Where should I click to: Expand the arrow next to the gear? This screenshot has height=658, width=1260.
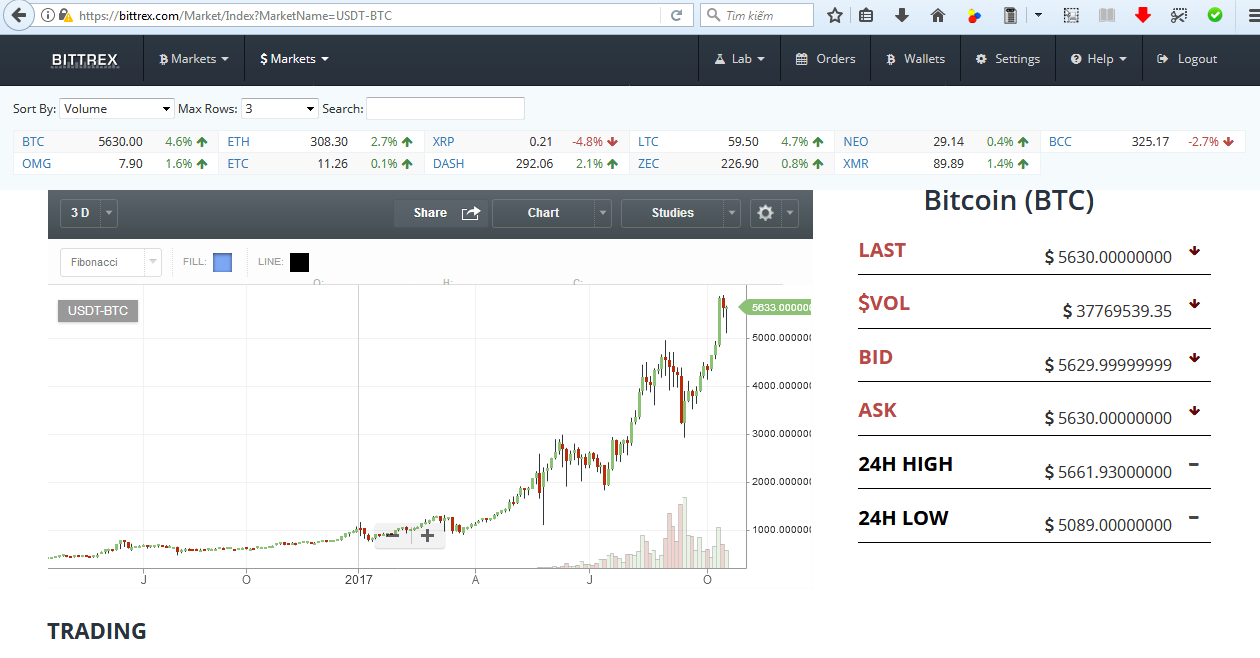791,213
